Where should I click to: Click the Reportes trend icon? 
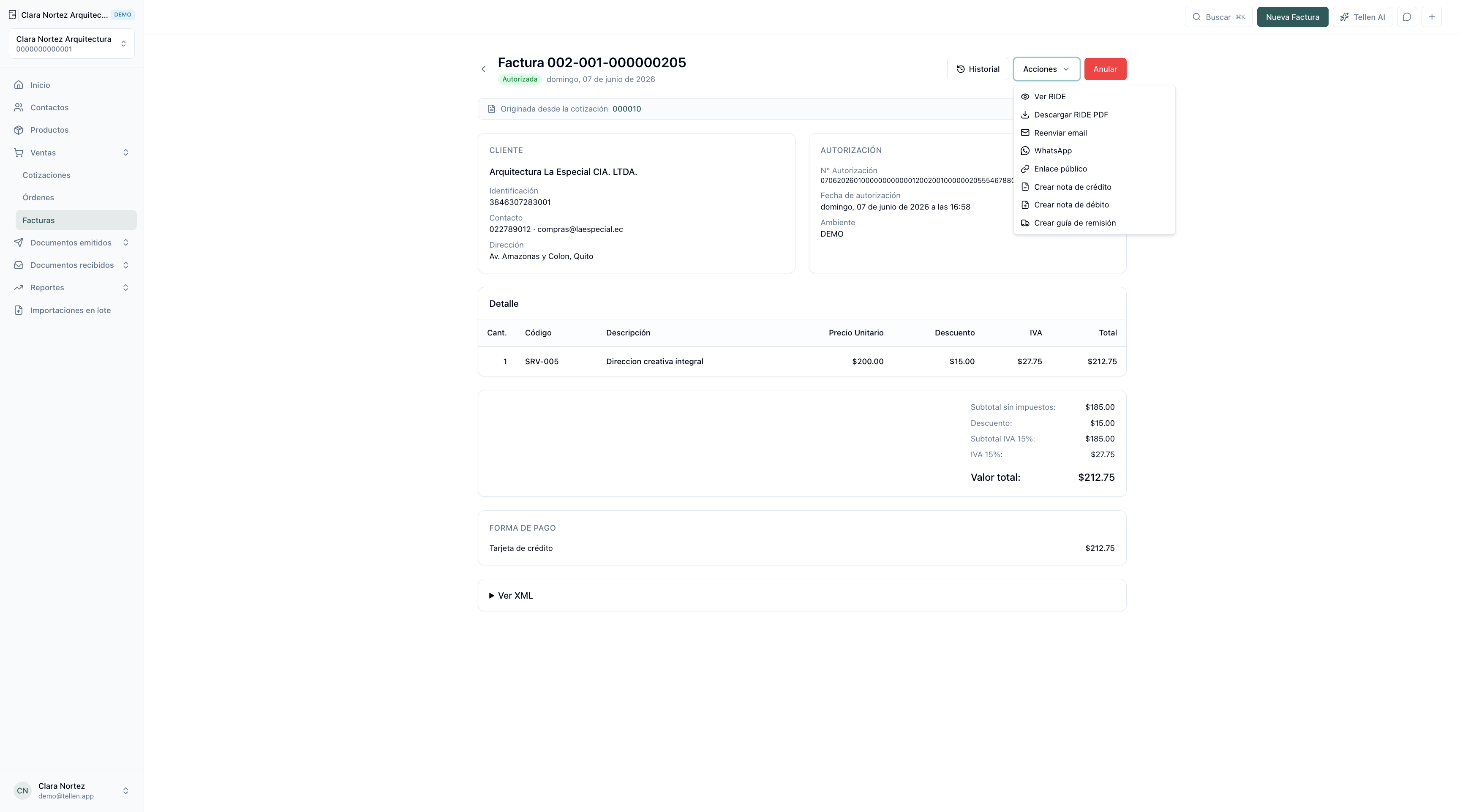(19, 288)
